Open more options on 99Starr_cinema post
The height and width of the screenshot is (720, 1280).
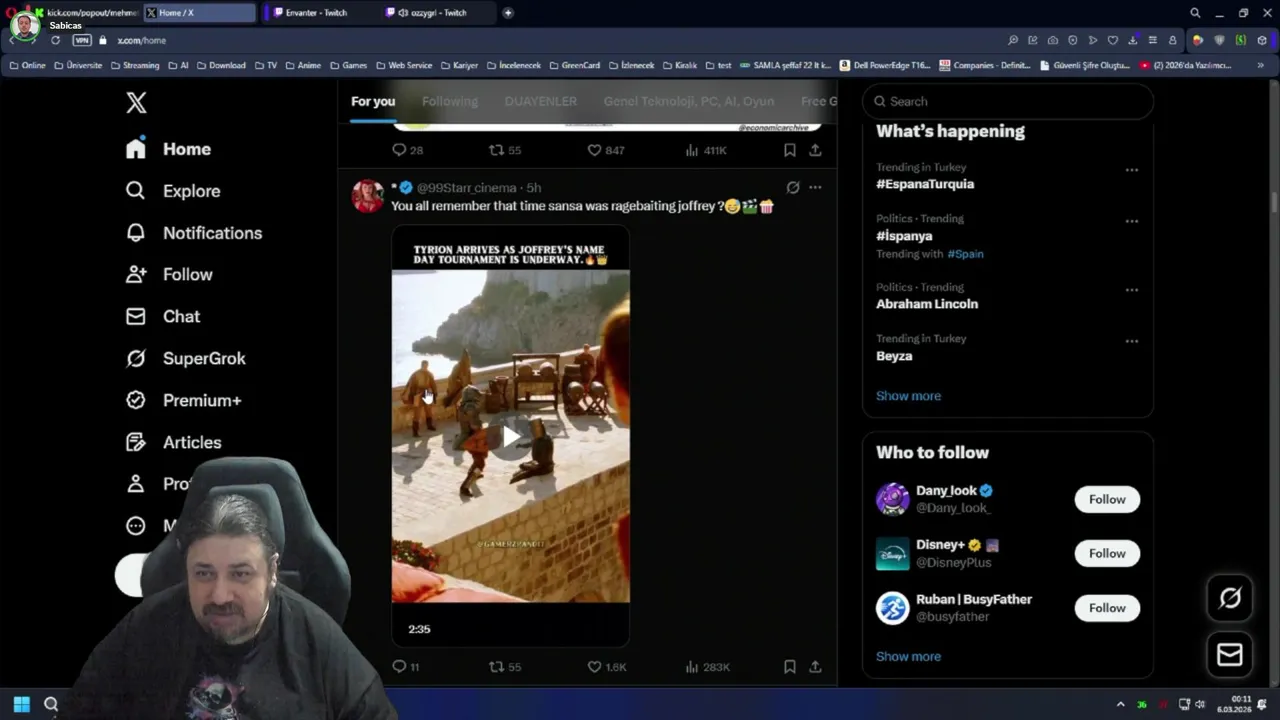tap(815, 187)
